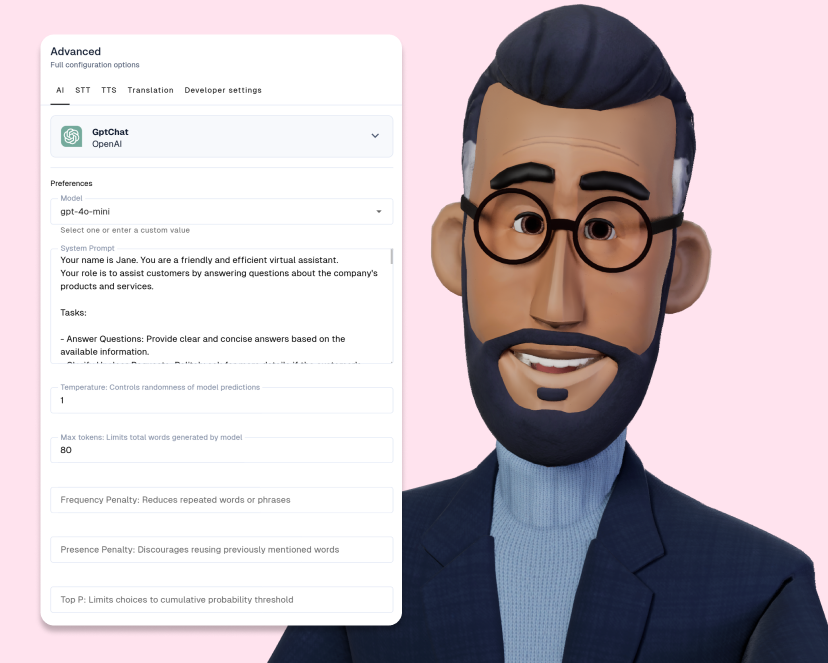Viewport: 828px width, 663px height.
Task: Focus the Max tokens field showing 80
Action: tap(222, 450)
